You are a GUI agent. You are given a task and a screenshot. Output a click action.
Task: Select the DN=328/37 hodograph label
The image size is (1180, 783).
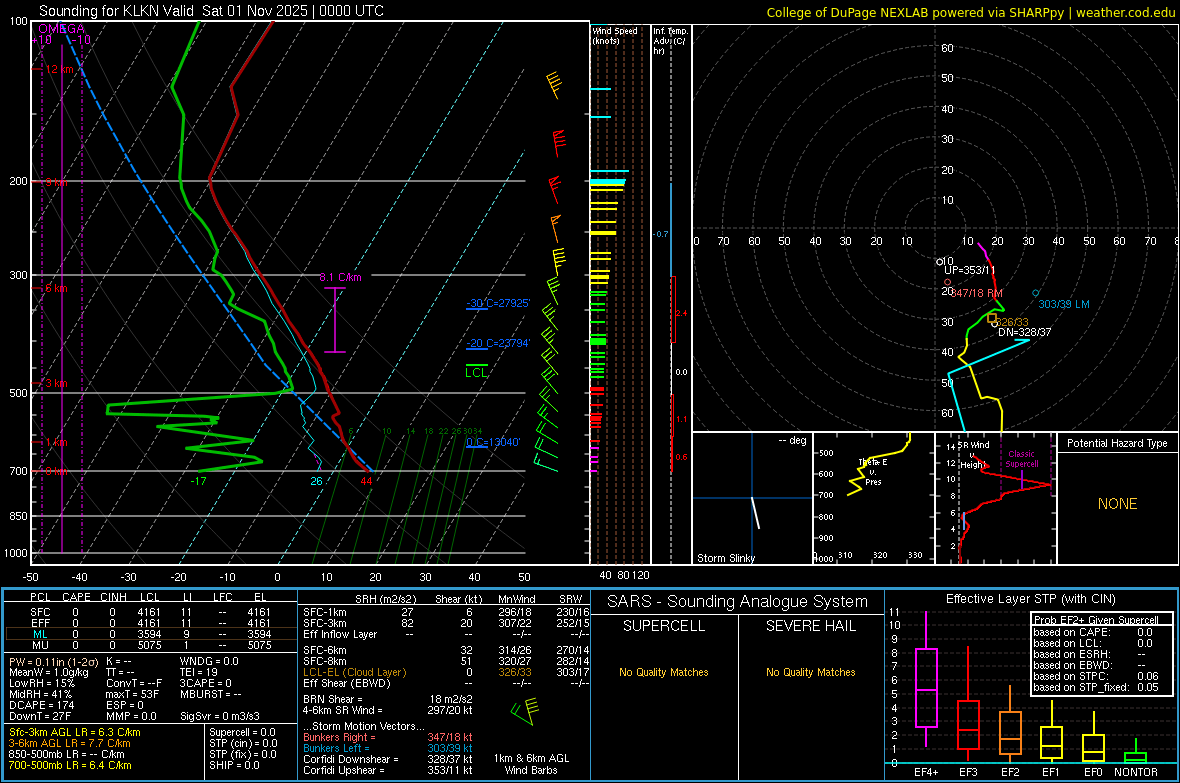1024,332
